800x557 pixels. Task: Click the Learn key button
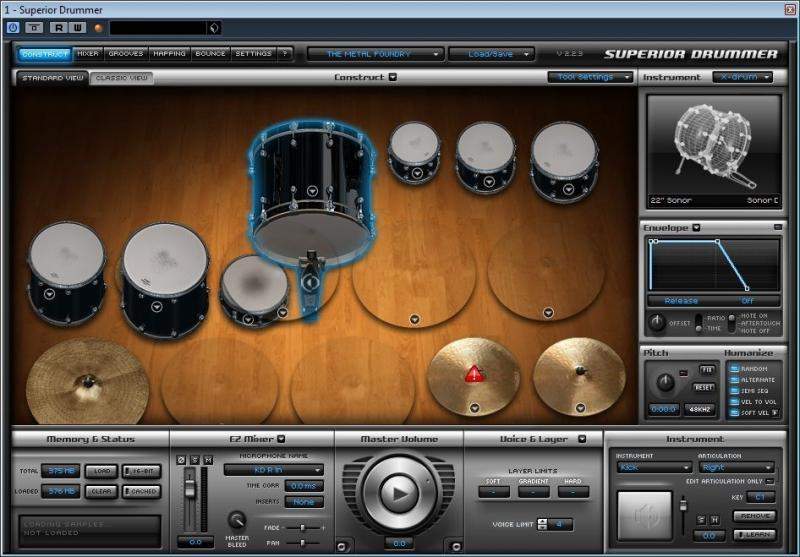(x=755, y=535)
